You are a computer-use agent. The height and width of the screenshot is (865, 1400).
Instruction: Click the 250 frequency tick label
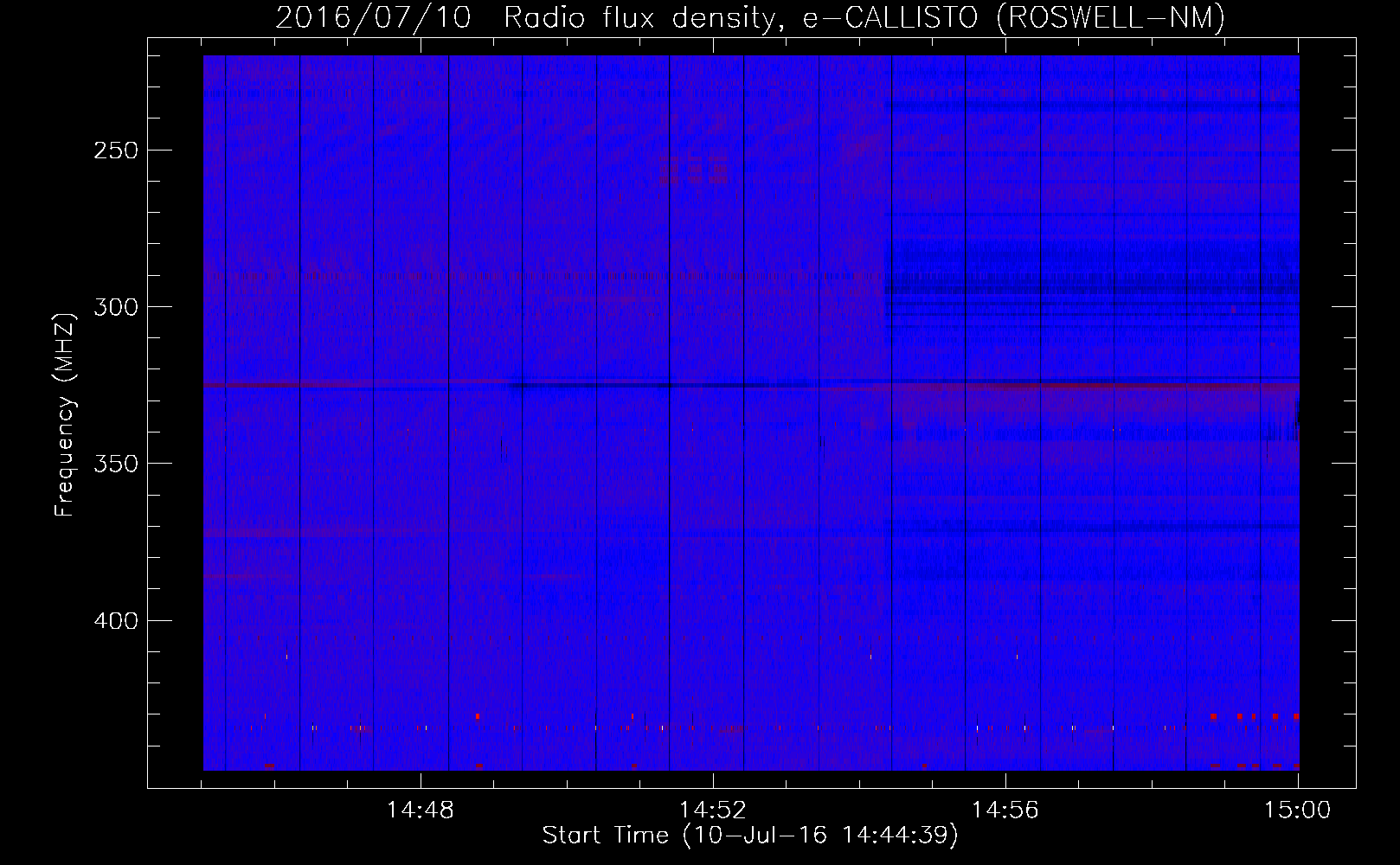coord(116,151)
